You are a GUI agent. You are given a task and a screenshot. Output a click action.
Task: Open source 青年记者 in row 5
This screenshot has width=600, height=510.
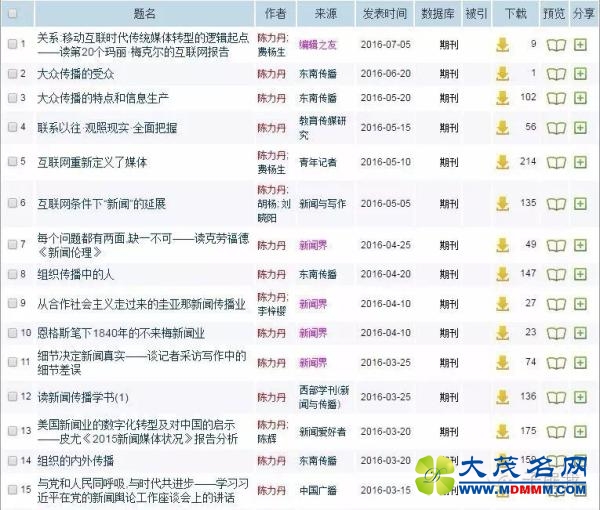[318, 162]
